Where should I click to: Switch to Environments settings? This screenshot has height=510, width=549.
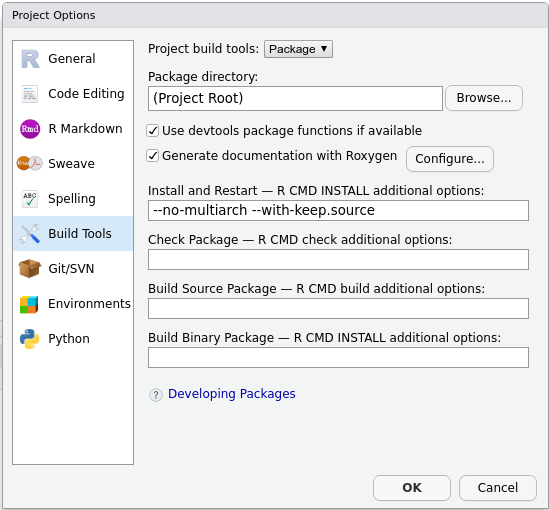coord(73,303)
